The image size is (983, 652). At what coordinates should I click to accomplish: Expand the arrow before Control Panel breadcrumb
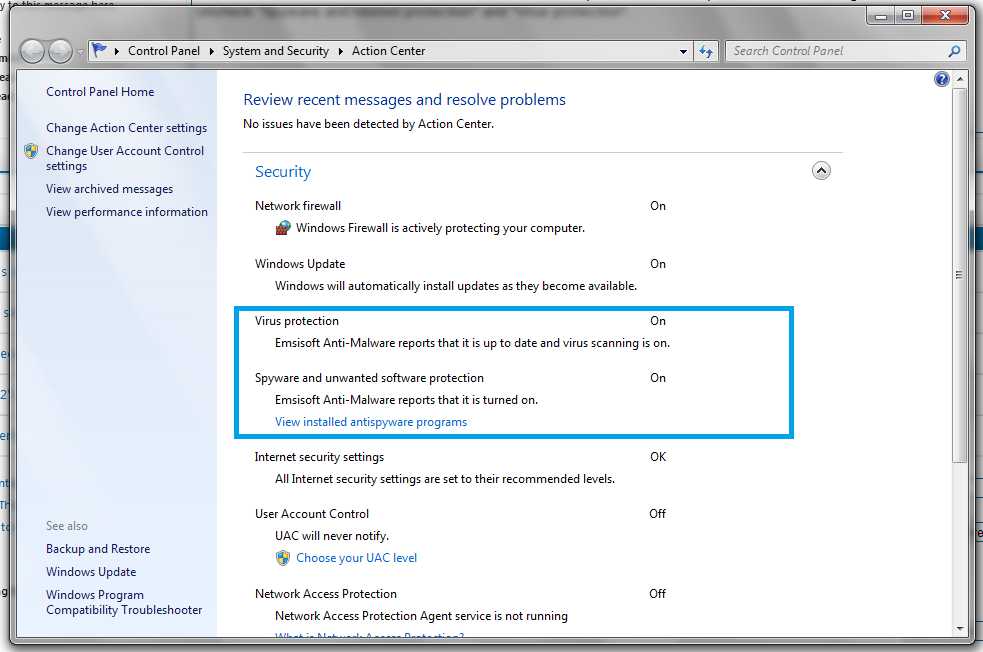(x=117, y=51)
